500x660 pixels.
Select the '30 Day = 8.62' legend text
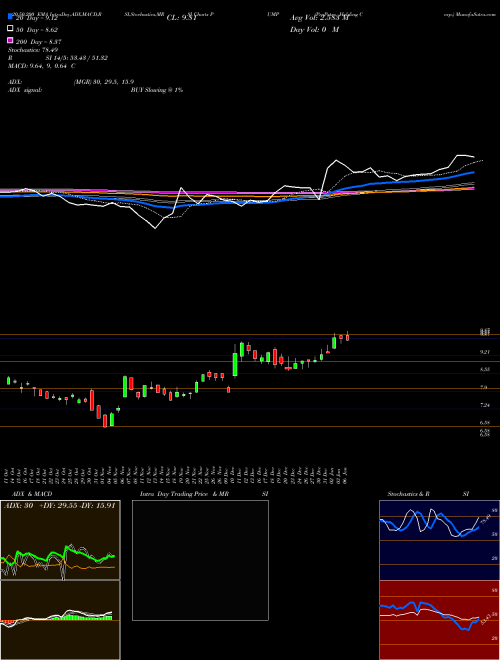36,30
